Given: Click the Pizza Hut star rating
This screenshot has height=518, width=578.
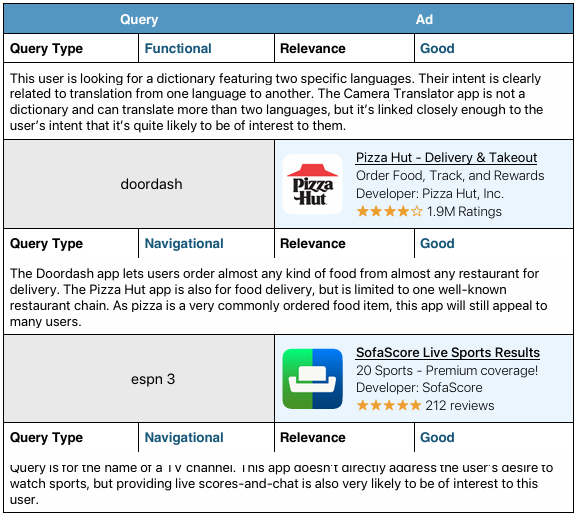Looking at the screenshot, I should click(389, 212).
